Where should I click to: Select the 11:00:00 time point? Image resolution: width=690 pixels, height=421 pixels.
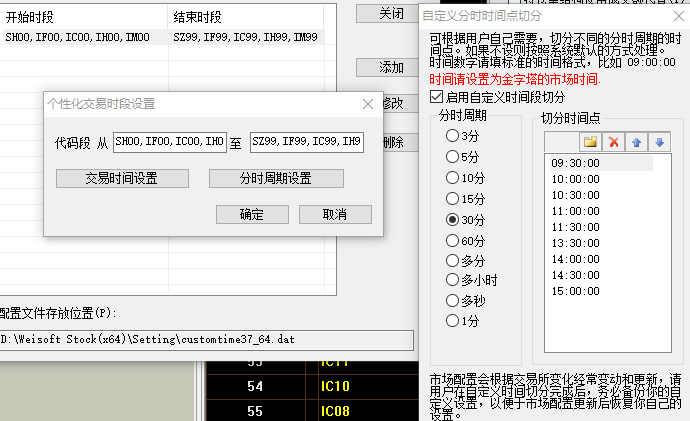tap(576, 212)
